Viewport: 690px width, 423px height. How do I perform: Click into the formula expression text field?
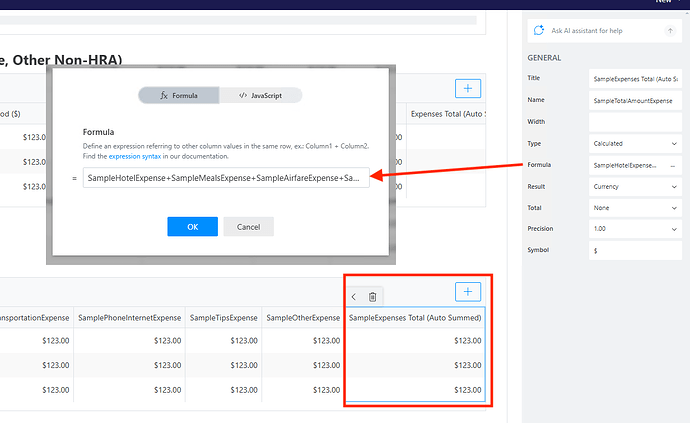(x=226, y=178)
